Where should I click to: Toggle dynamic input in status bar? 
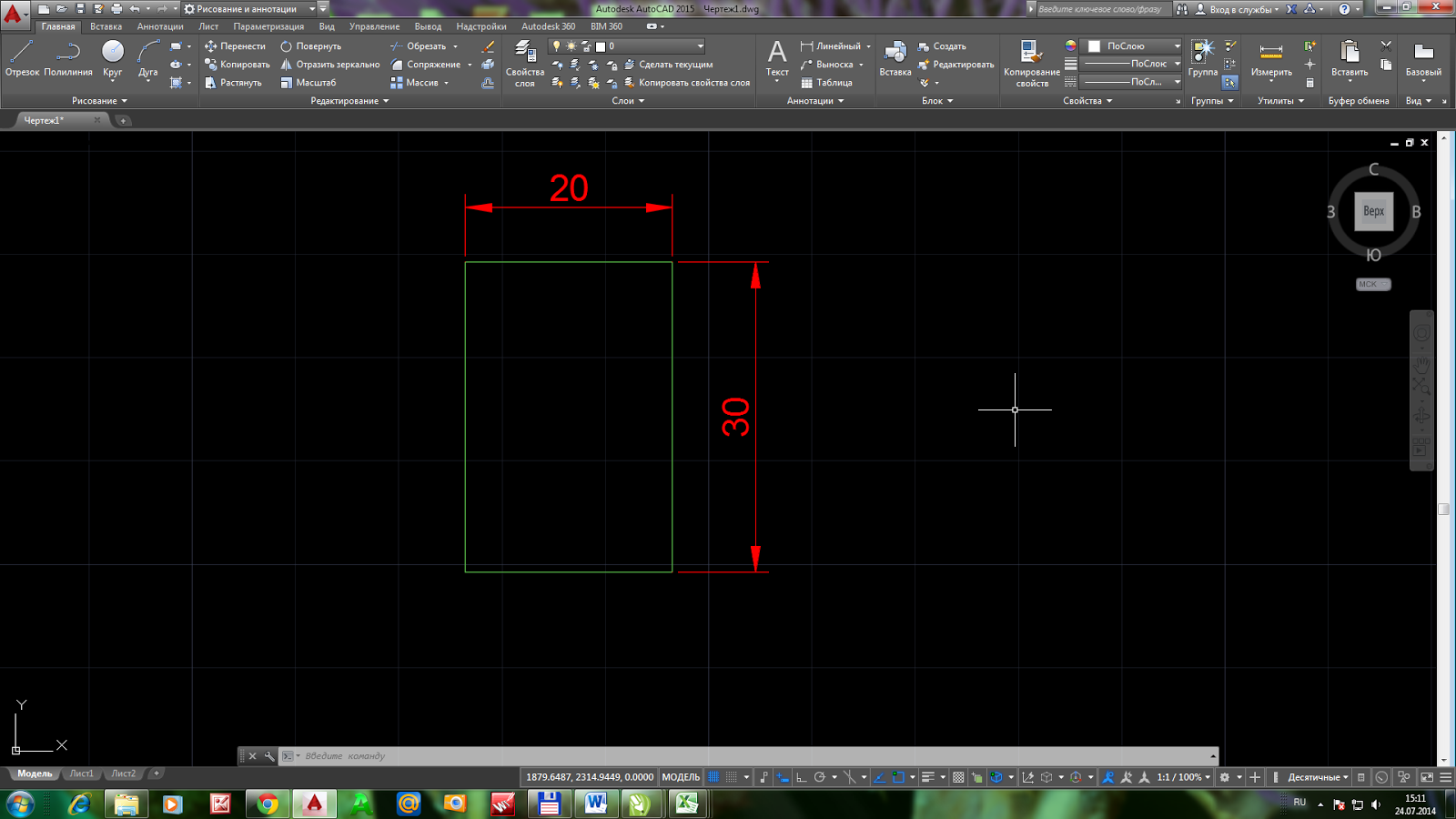click(783, 777)
